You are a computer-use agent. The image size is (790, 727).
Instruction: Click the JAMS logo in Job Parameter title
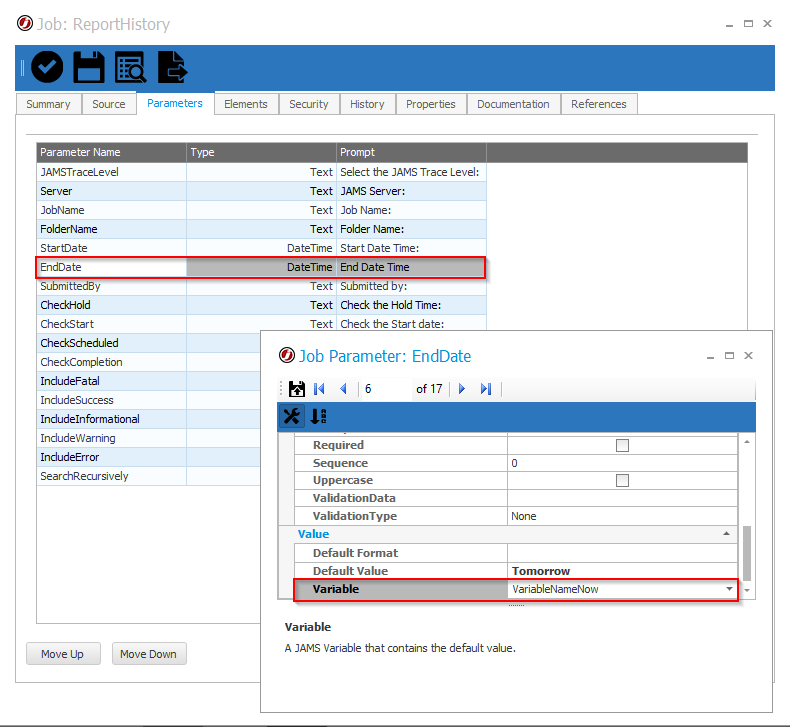(287, 355)
